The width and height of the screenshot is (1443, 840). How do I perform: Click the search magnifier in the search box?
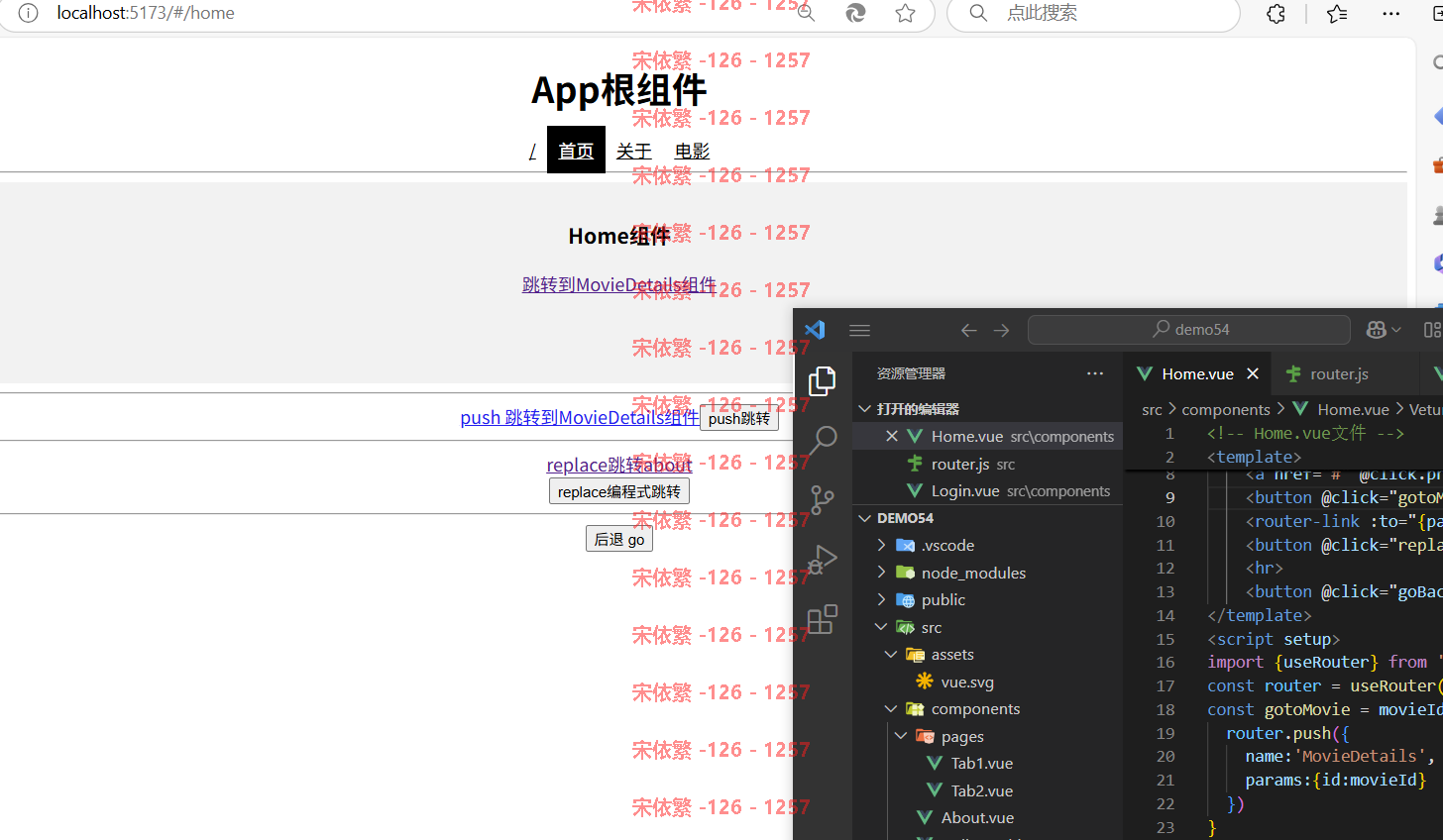978,13
